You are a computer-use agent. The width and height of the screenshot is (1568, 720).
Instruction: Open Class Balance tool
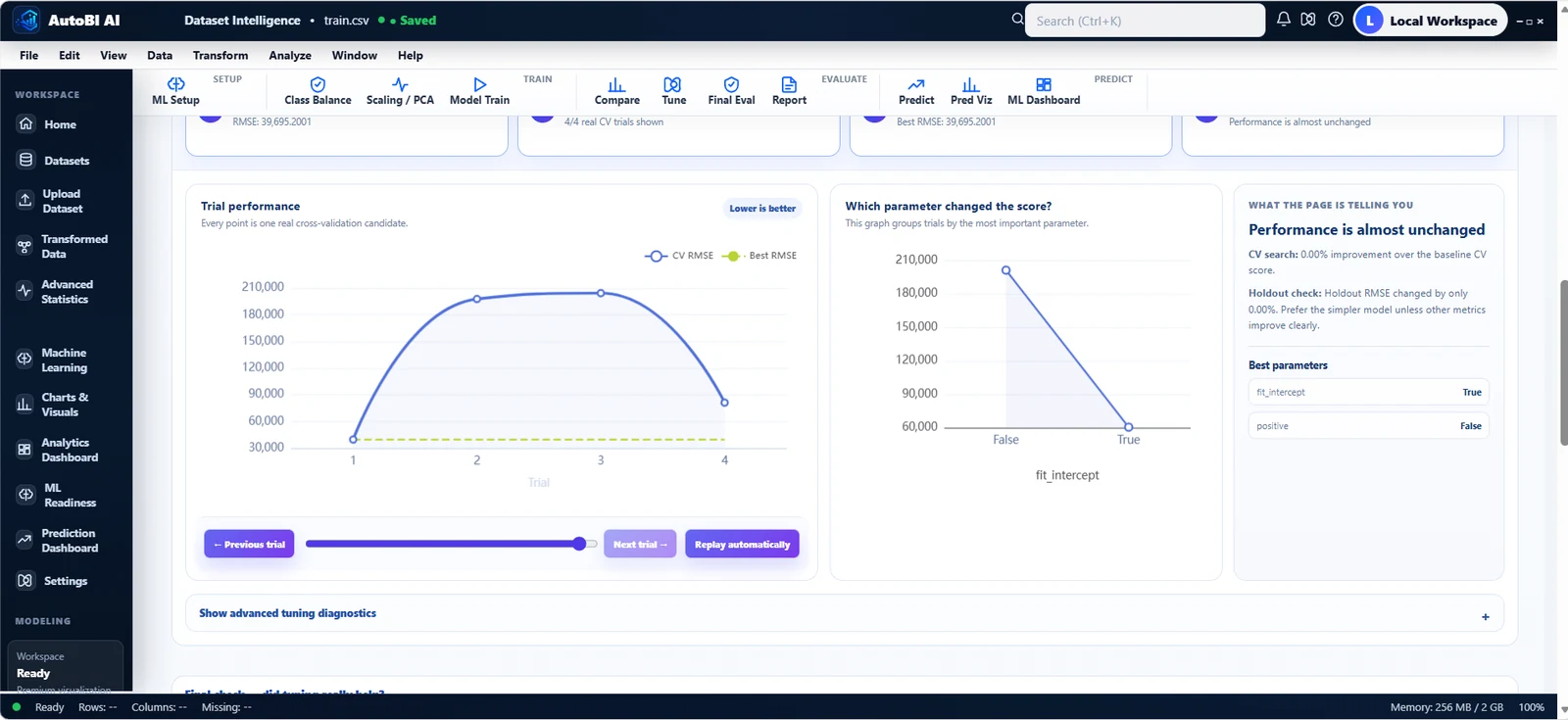pyautogui.click(x=318, y=91)
